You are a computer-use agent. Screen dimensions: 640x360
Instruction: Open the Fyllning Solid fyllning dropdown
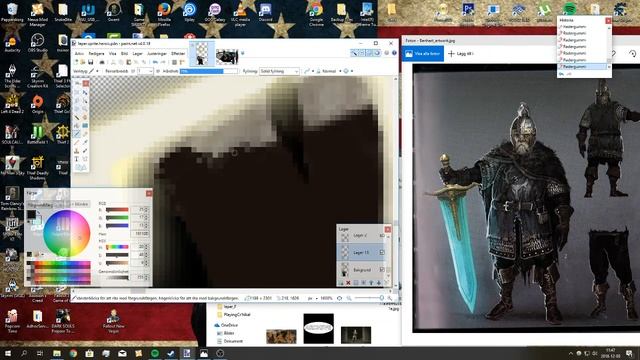(279, 71)
